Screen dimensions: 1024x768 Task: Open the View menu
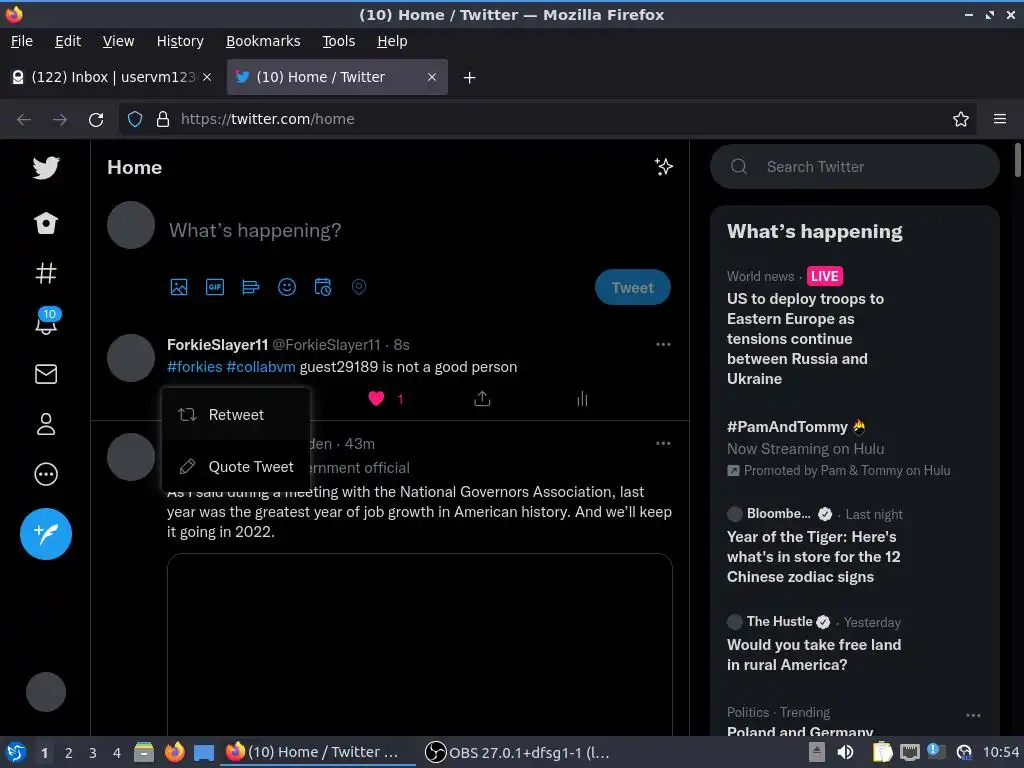[x=118, y=41]
